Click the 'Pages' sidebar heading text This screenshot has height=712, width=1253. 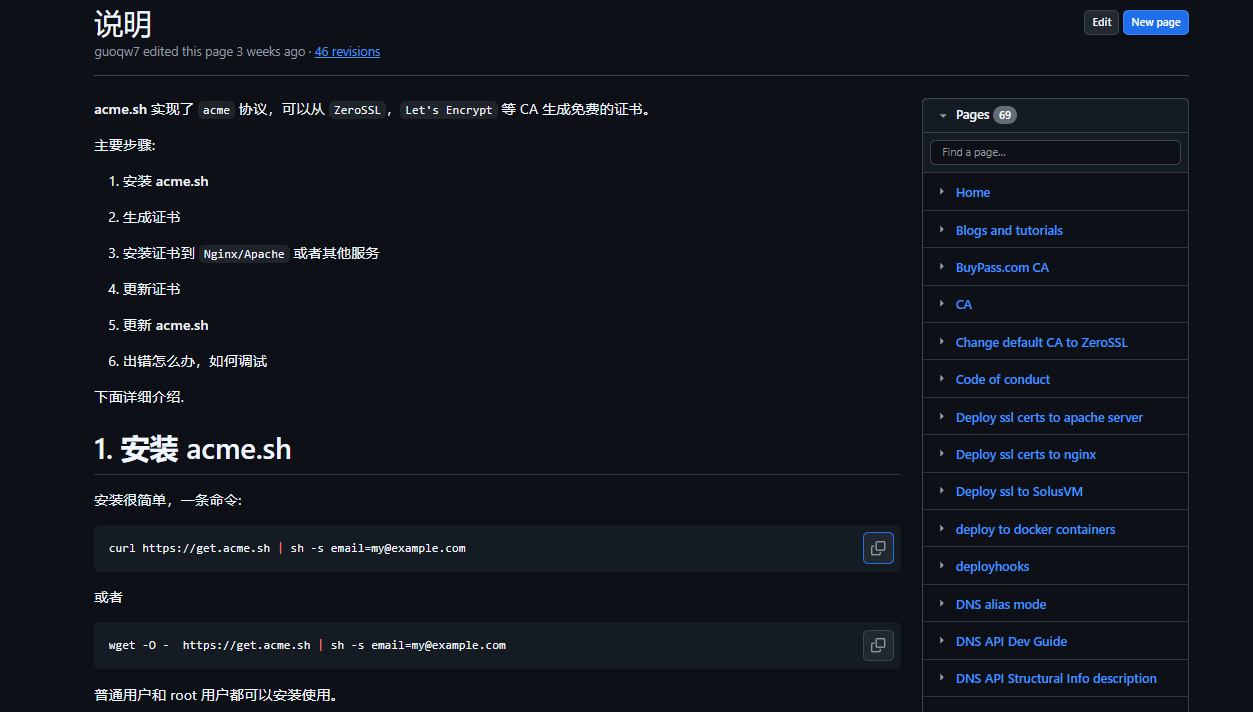972,115
